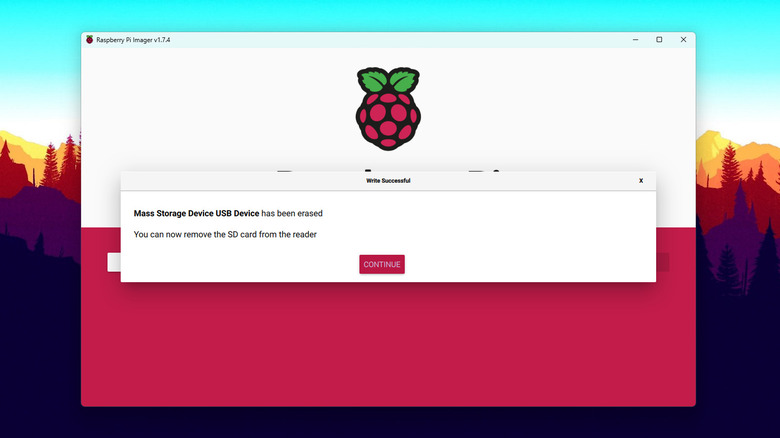Viewport: 780px width, 438px height.
Task: Click the 'Write Successful' dialog title
Action: click(388, 181)
